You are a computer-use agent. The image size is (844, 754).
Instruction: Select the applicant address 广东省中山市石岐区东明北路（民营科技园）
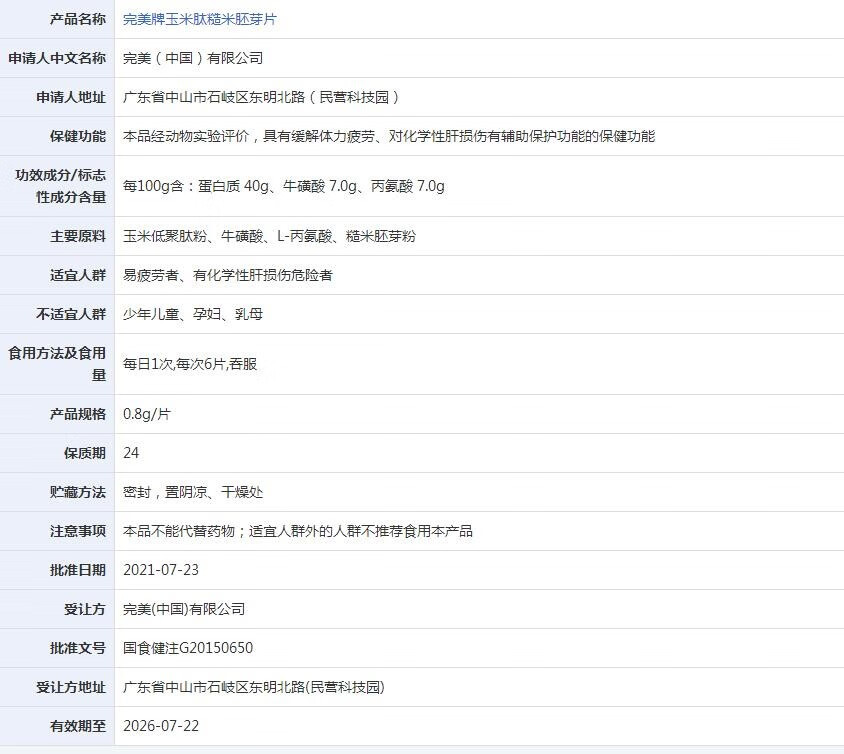click(x=263, y=97)
